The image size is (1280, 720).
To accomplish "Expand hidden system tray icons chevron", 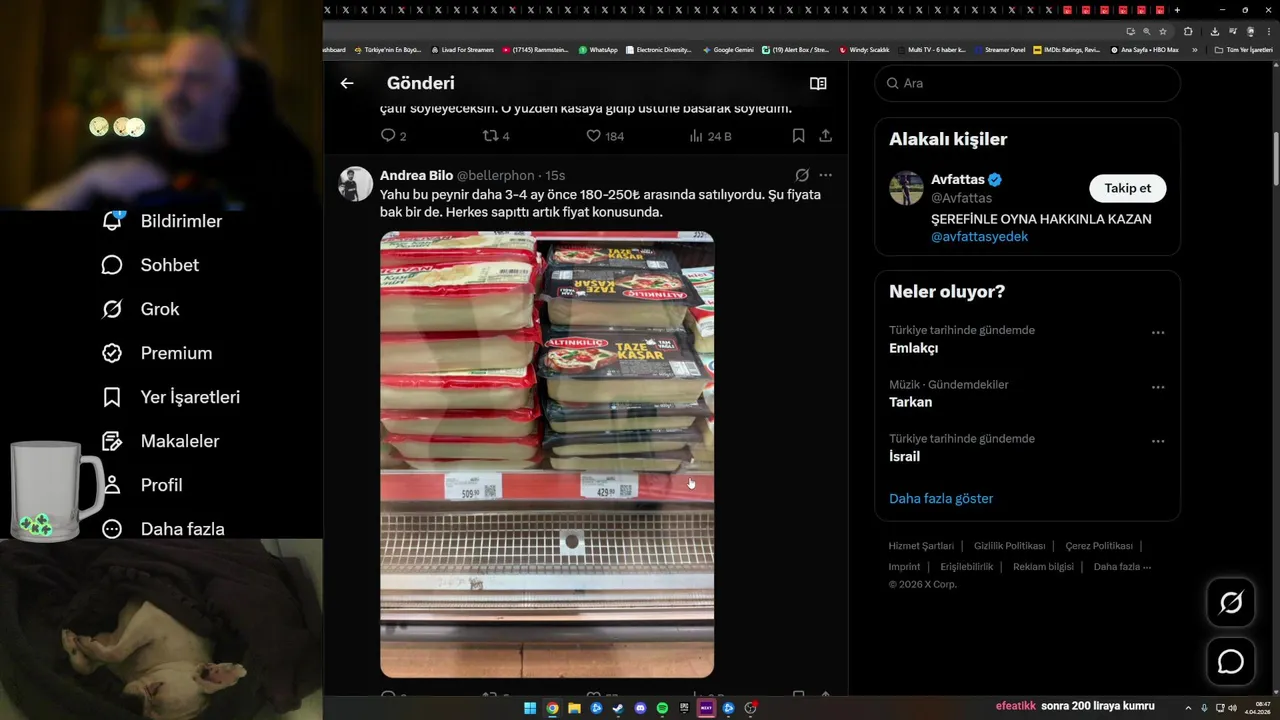I will click(x=1188, y=708).
